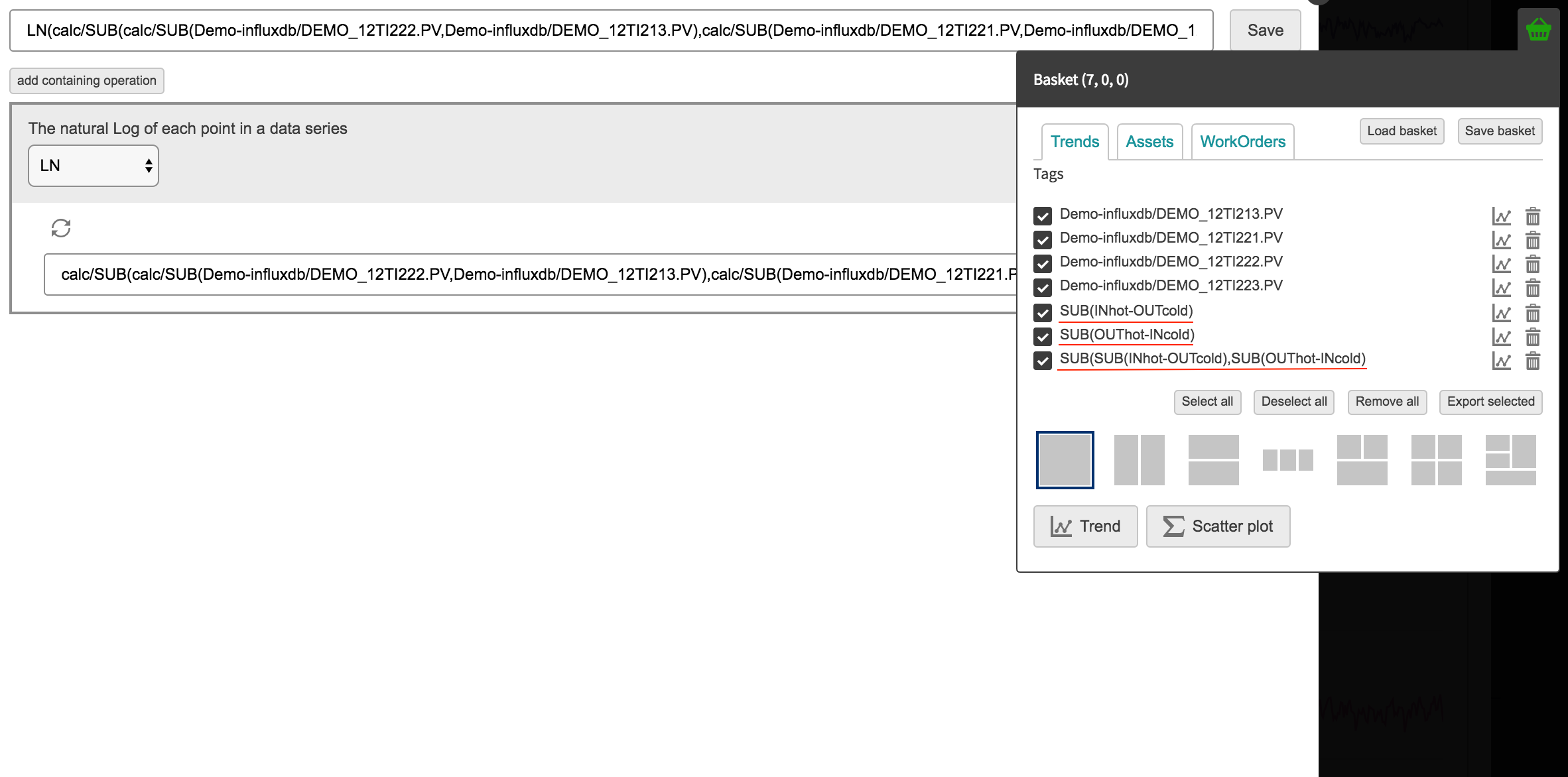Choose three small panes layout
The width and height of the screenshot is (1568, 777).
click(1288, 460)
